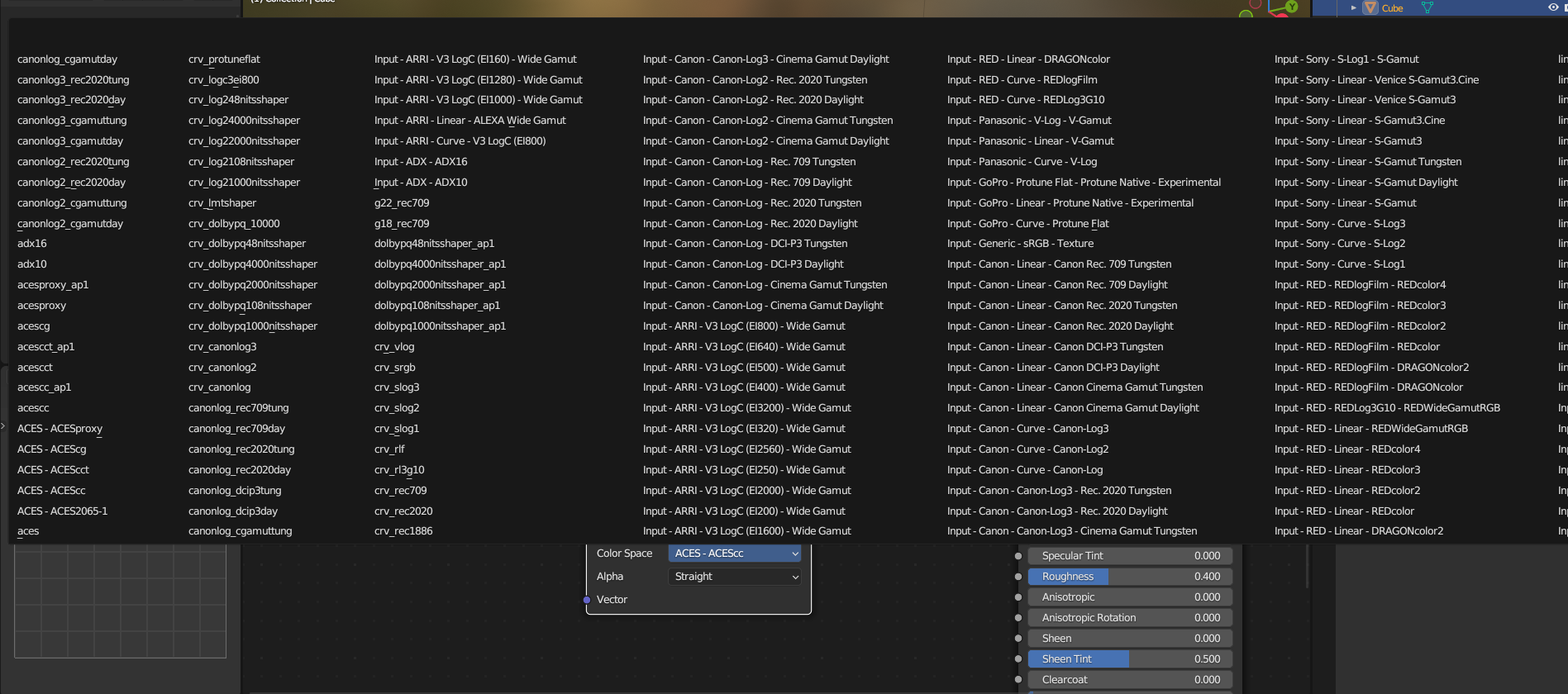Viewport: 1568px width, 694px height.
Task: Choose Input - Panasonic - V-Log - V-Gamut
Action: (x=1029, y=121)
